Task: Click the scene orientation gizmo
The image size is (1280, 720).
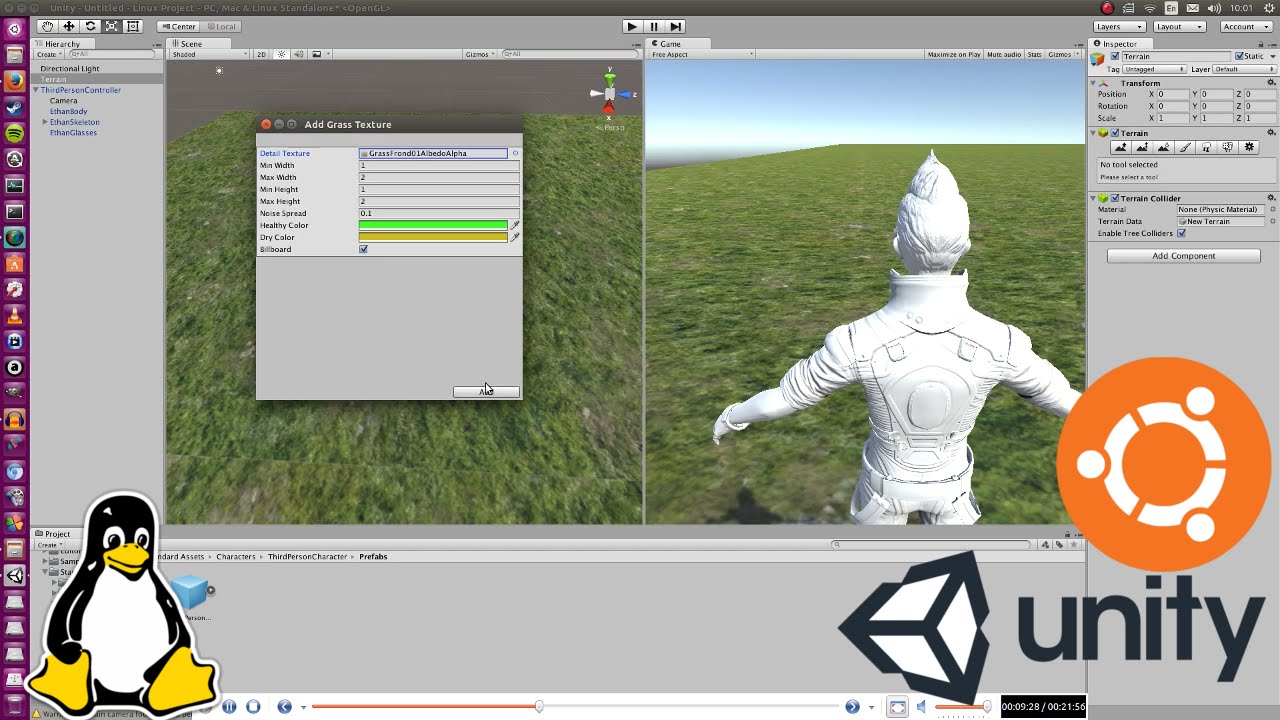Action: point(610,95)
